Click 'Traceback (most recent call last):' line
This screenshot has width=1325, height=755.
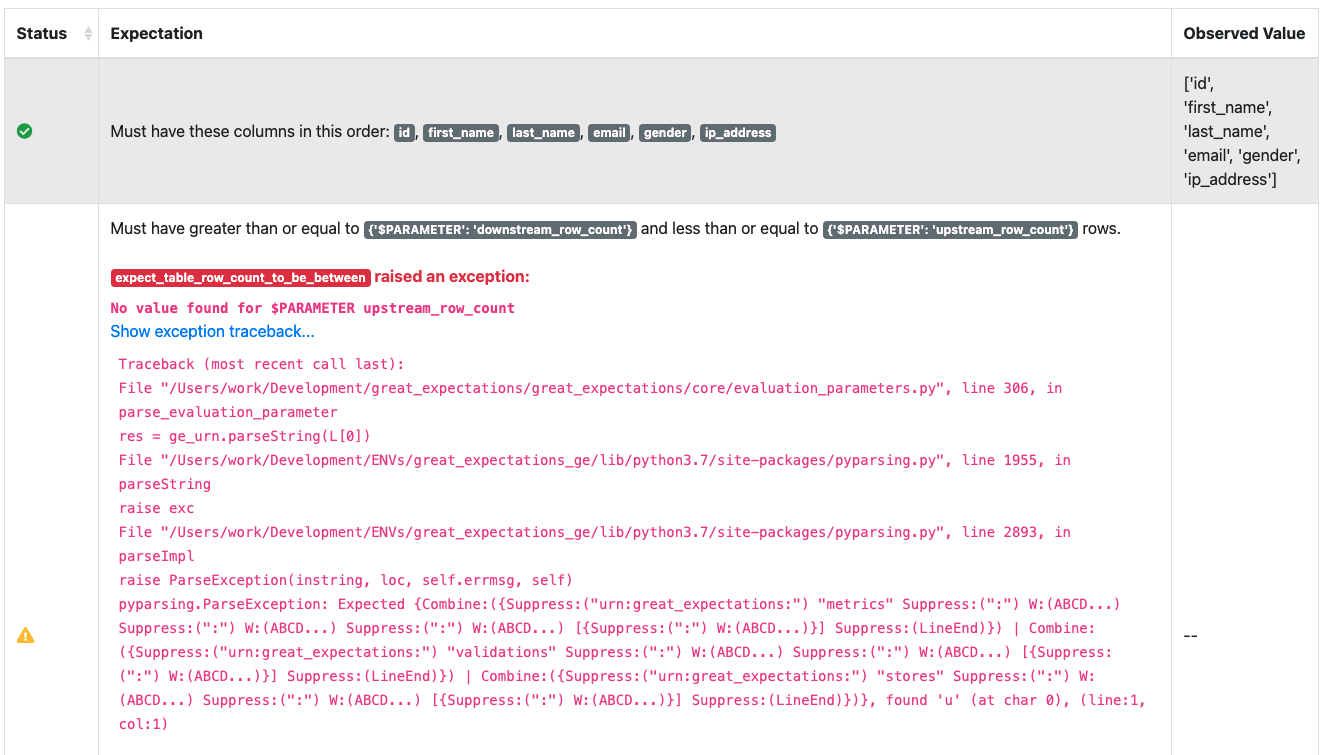[x=261, y=364]
